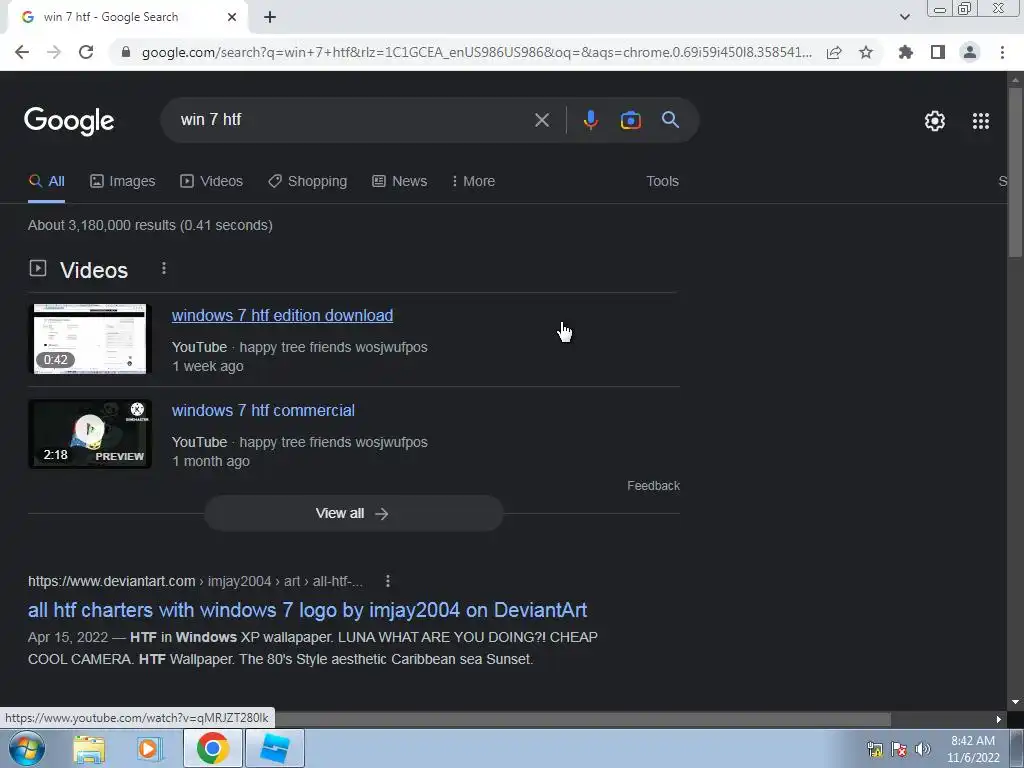Screen dimensions: 1024x768
Task: Expand the More search categories
Action: coord(473,181)
